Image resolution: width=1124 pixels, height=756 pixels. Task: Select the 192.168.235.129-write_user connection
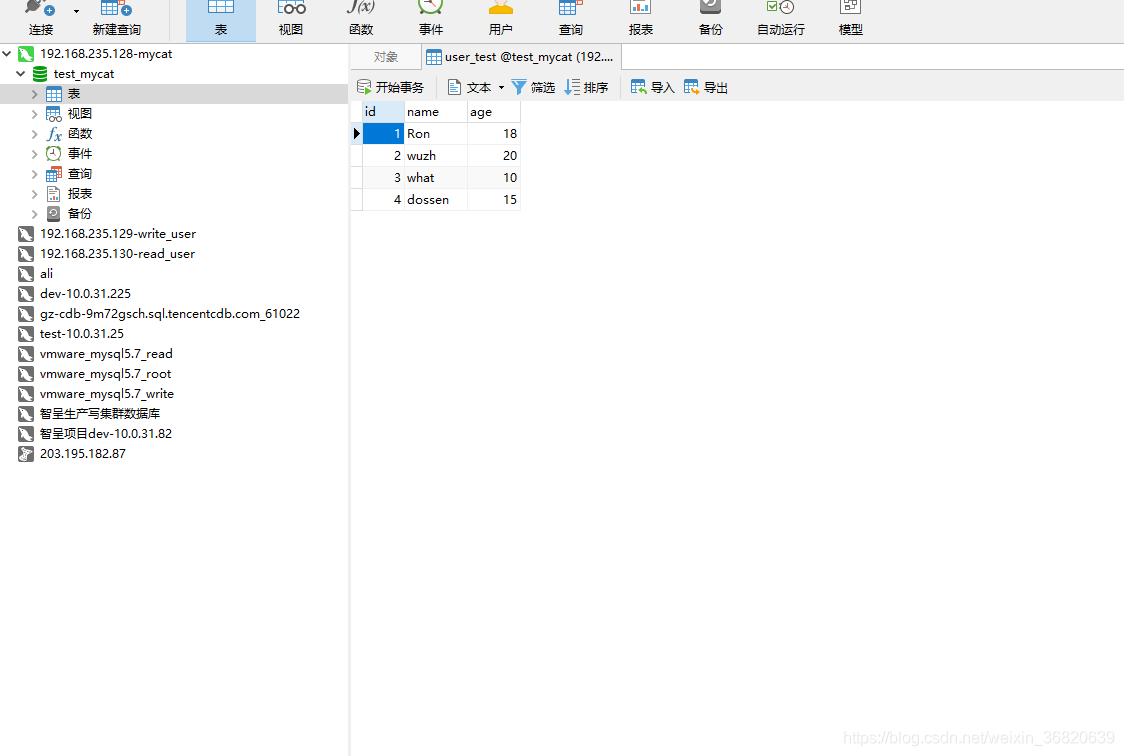(118, 234)
